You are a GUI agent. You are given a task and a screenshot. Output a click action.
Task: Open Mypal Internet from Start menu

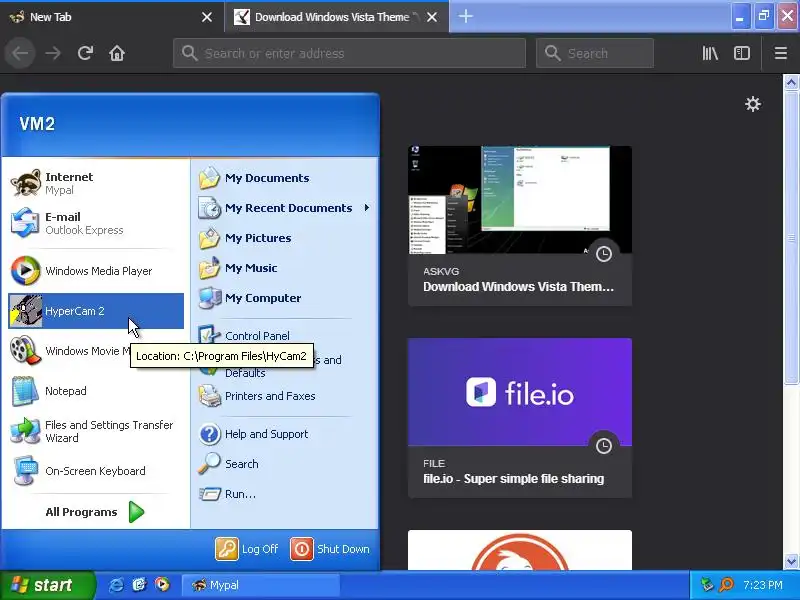coord(96,183)
